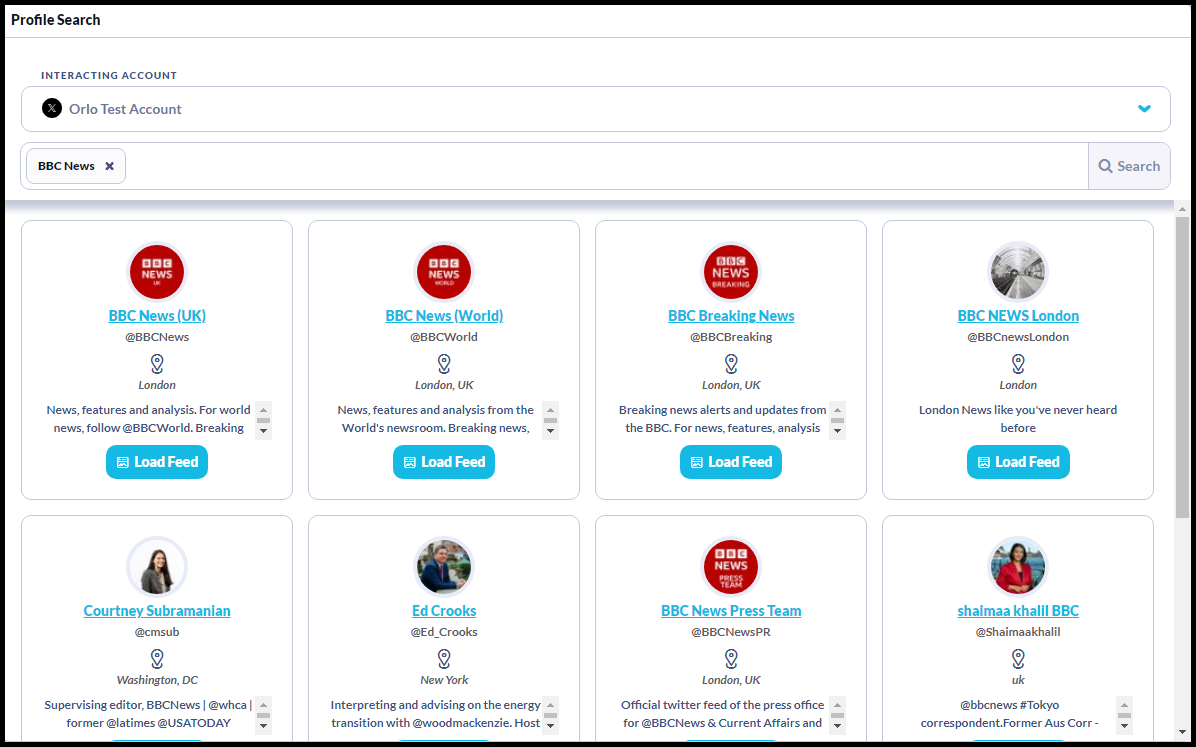Open Ed Crooks profile photo
Viewport: 1196px width, 747px height.
pyautogui.click(x=444, y=567)
